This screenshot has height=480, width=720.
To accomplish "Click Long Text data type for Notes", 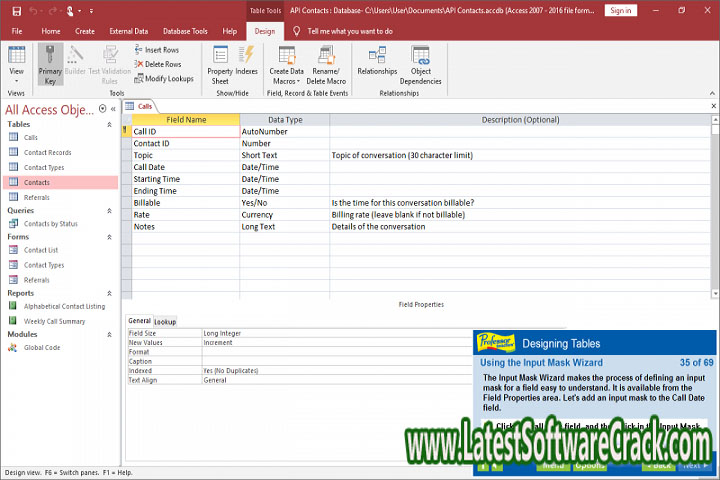I will 284,226.
